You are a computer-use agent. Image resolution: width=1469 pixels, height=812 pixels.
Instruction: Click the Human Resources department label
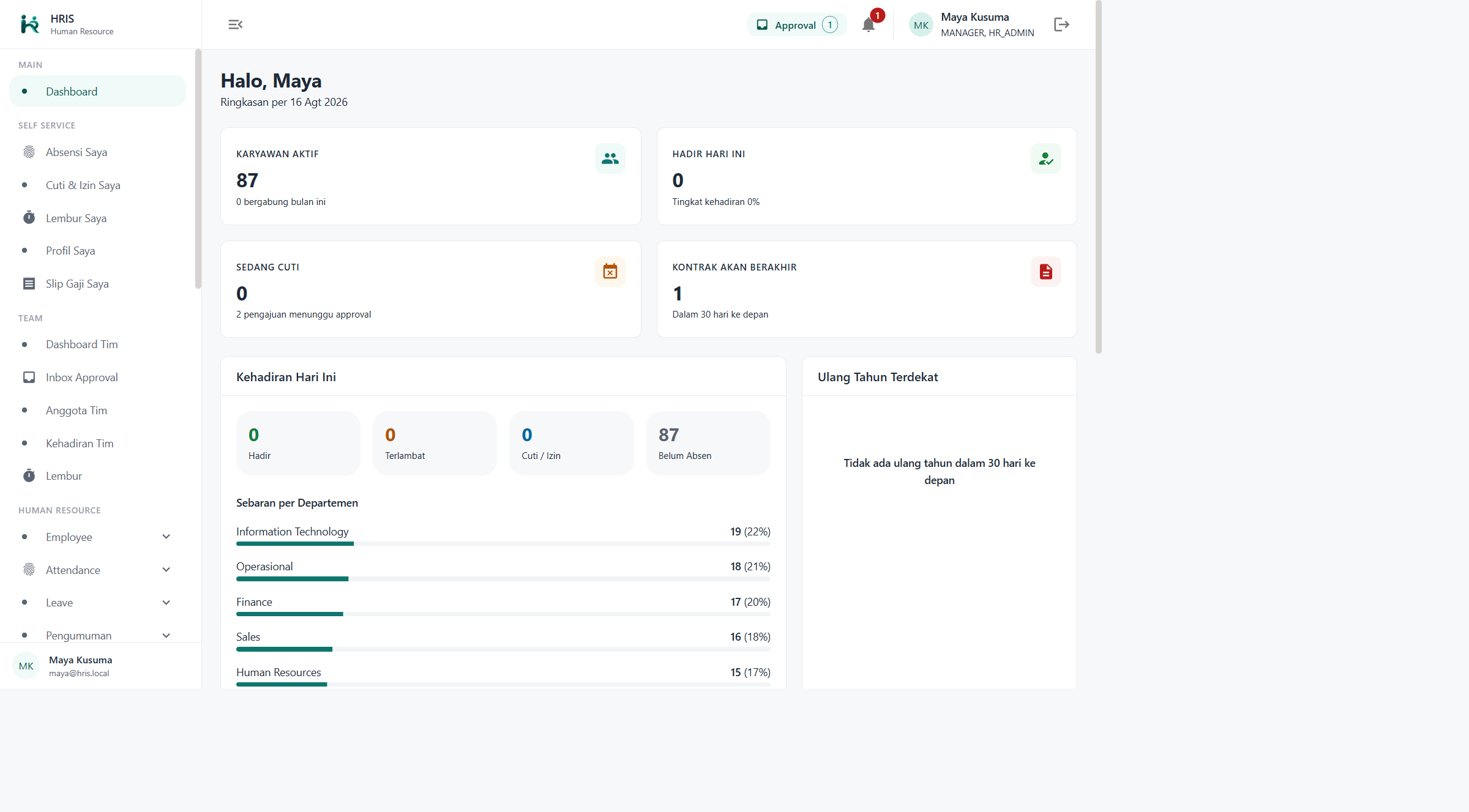pyautogui.click(x=278, y=672)
